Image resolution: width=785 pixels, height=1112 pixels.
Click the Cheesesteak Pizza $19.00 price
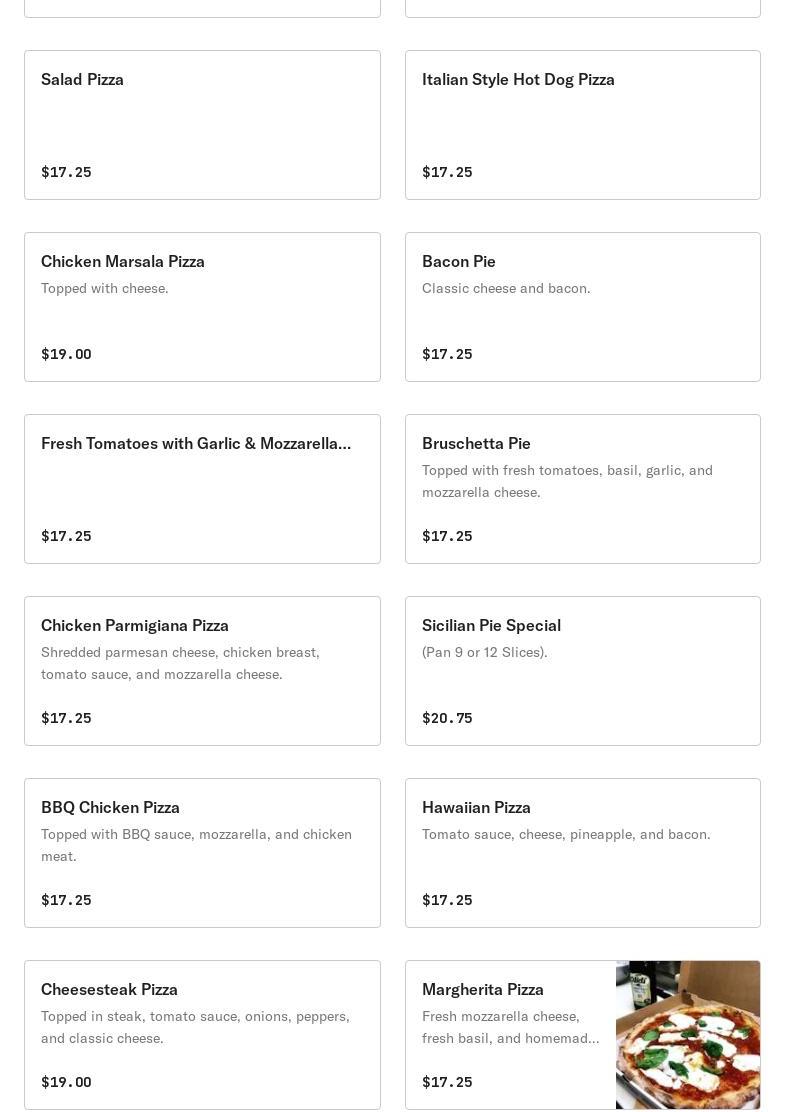66,1082
